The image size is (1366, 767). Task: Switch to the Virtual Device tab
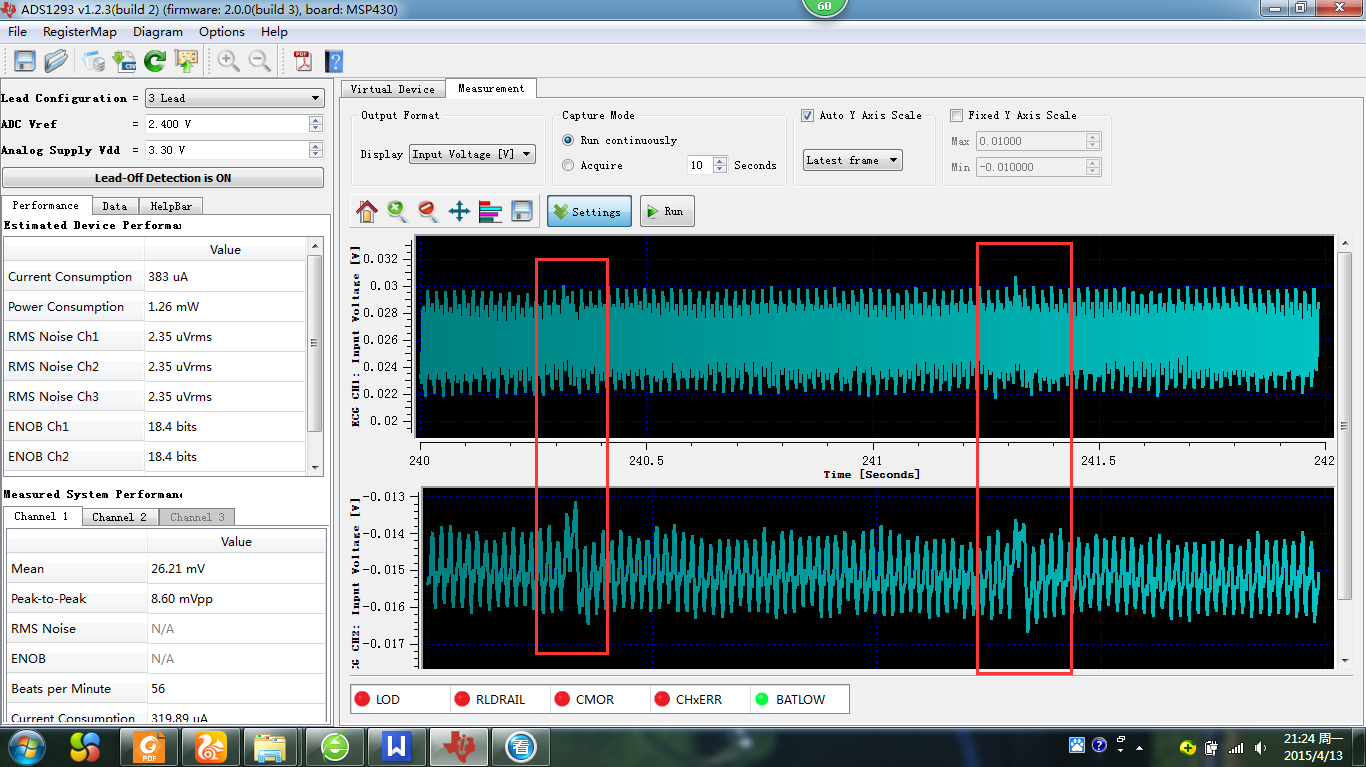[393, 89]
